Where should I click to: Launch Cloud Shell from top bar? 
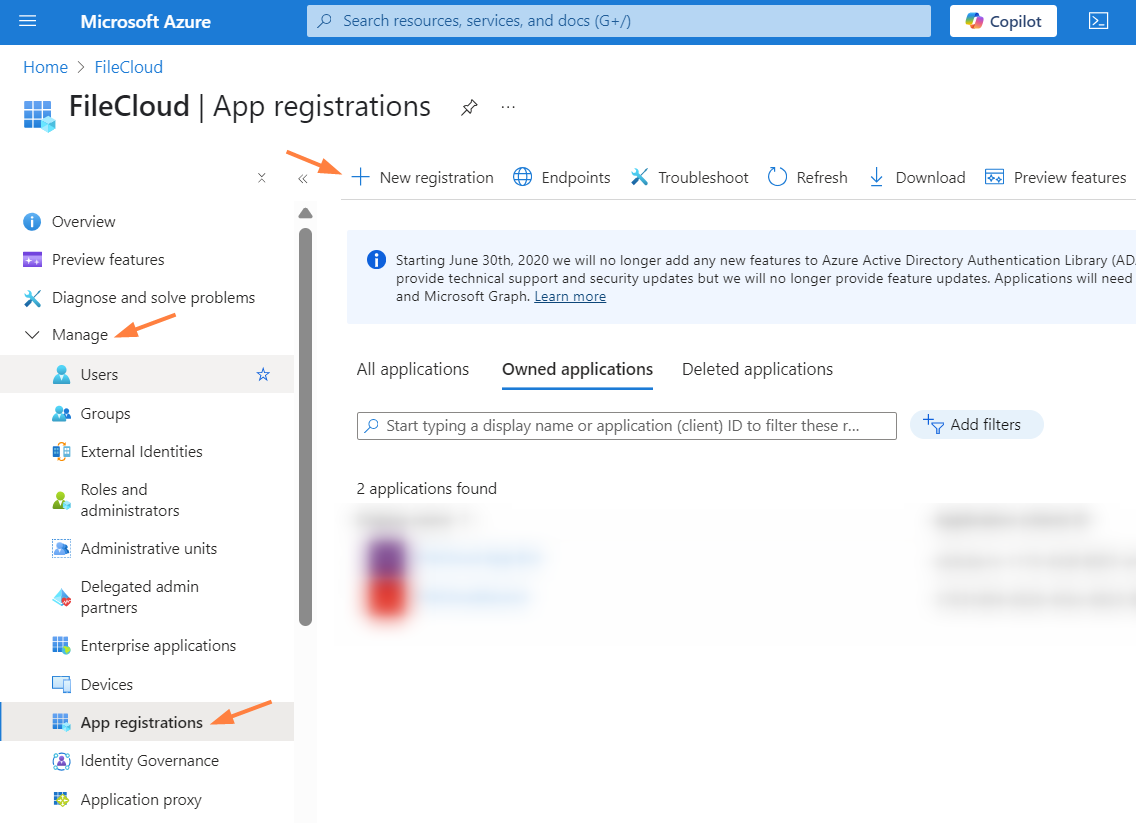click(x=1098, y=21)
